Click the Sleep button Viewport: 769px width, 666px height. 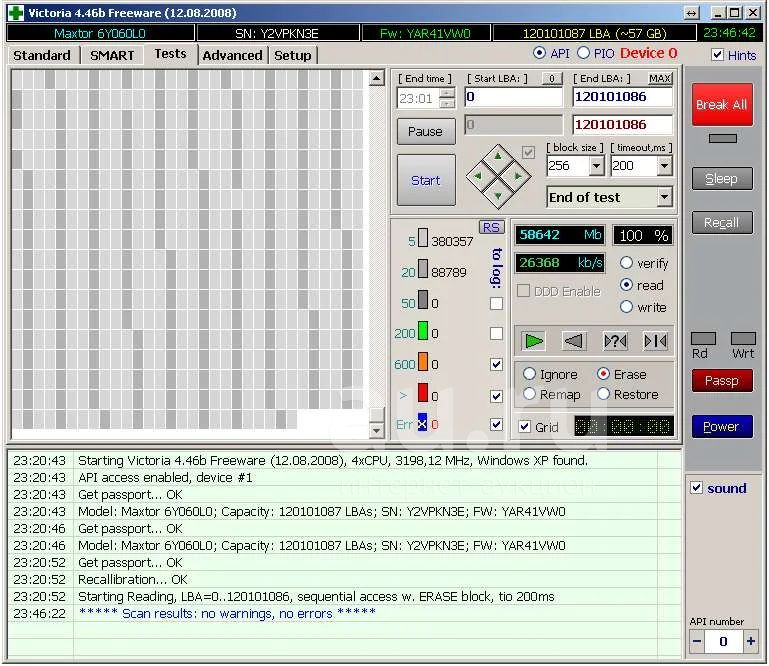722,179
